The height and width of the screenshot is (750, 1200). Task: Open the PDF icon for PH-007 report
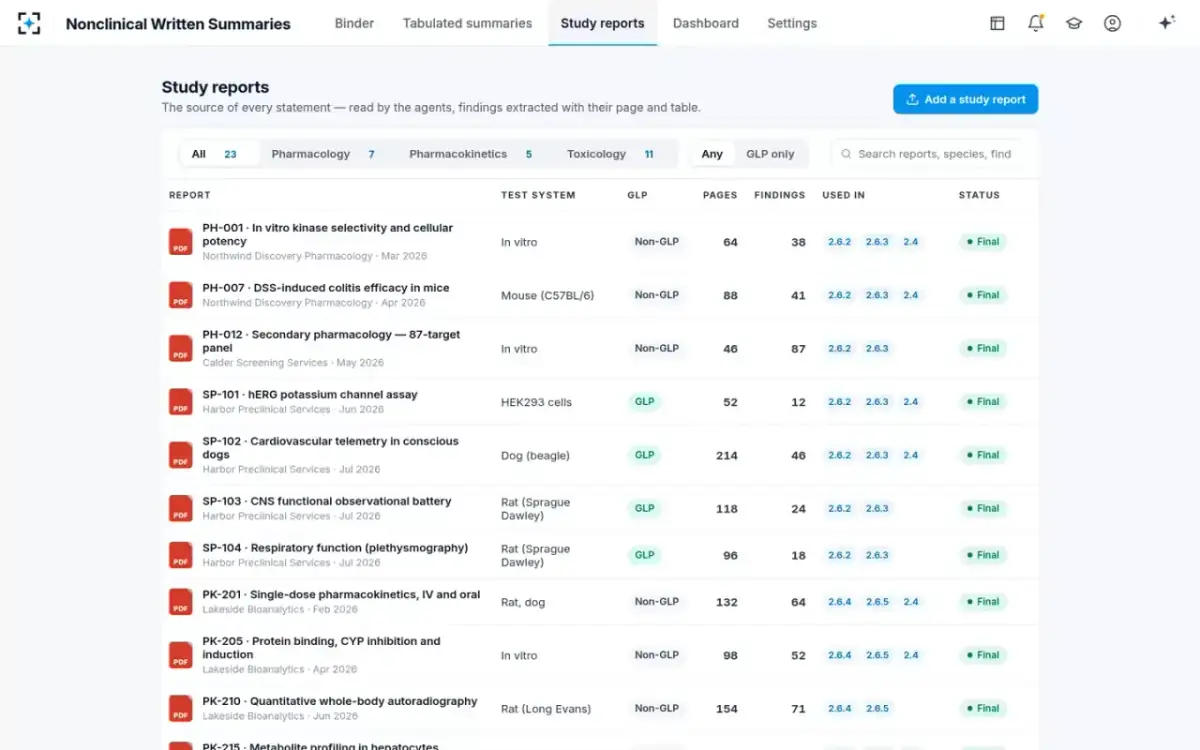coord(180,295)
